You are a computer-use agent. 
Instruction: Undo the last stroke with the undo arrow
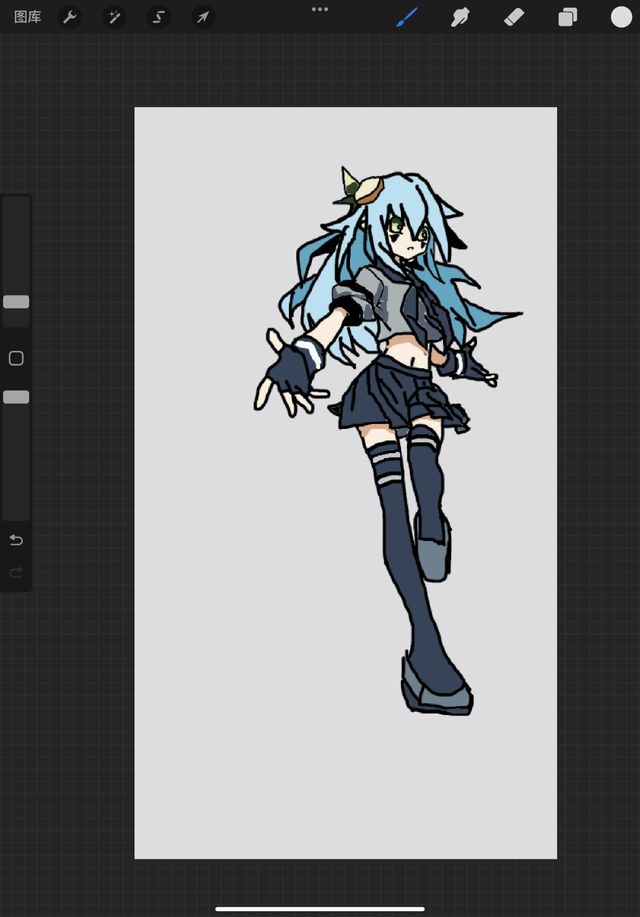(x=16, y=540)
